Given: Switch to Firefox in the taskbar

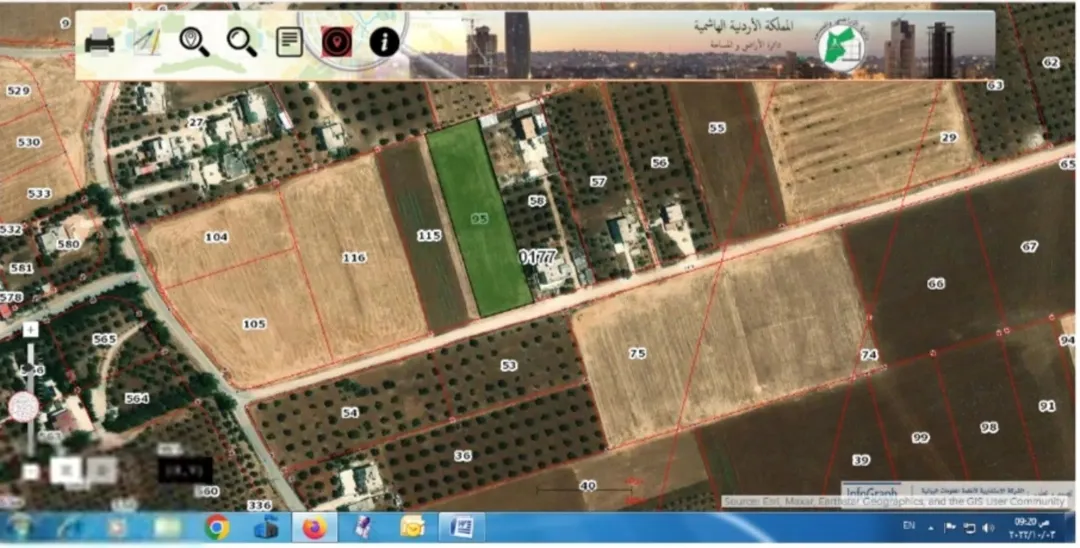Looking at the screenshot, I should click(315, 528).
